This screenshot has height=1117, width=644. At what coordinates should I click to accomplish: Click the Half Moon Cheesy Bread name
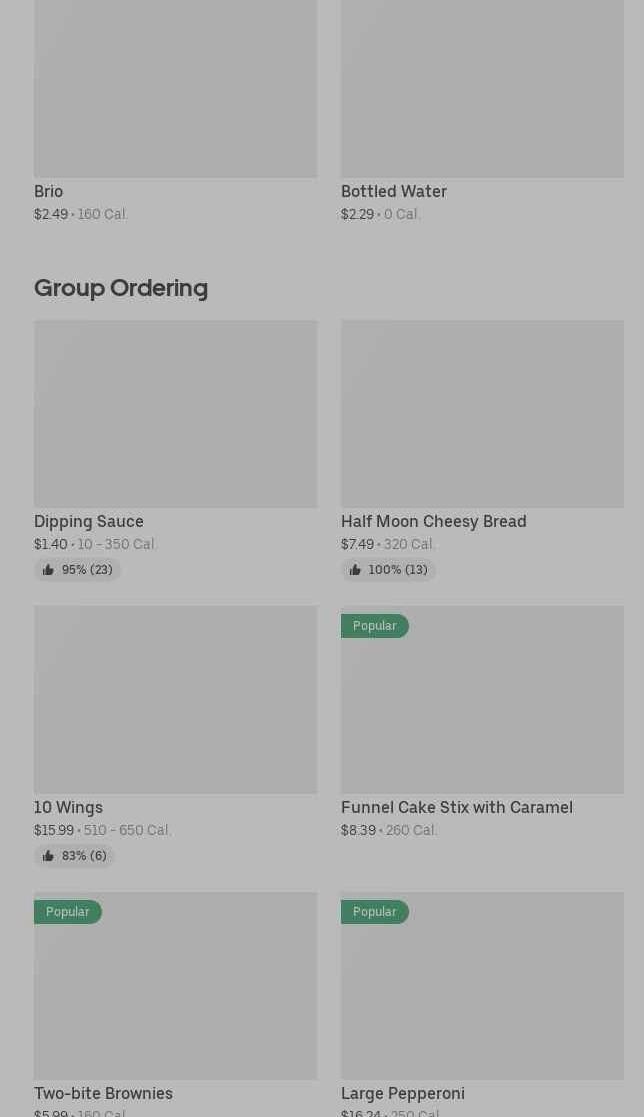[434, 521]
